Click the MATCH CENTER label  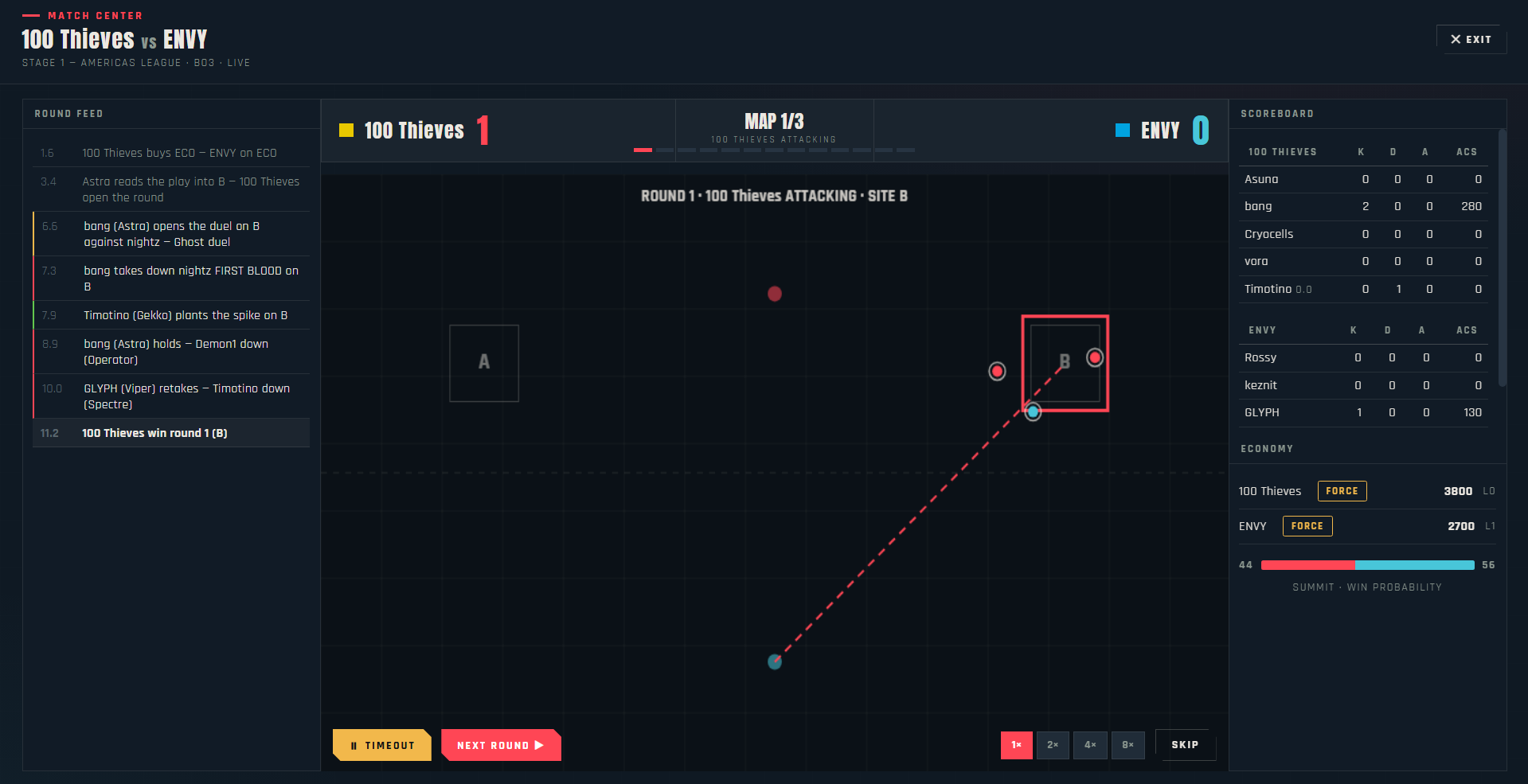pos(96,16)
